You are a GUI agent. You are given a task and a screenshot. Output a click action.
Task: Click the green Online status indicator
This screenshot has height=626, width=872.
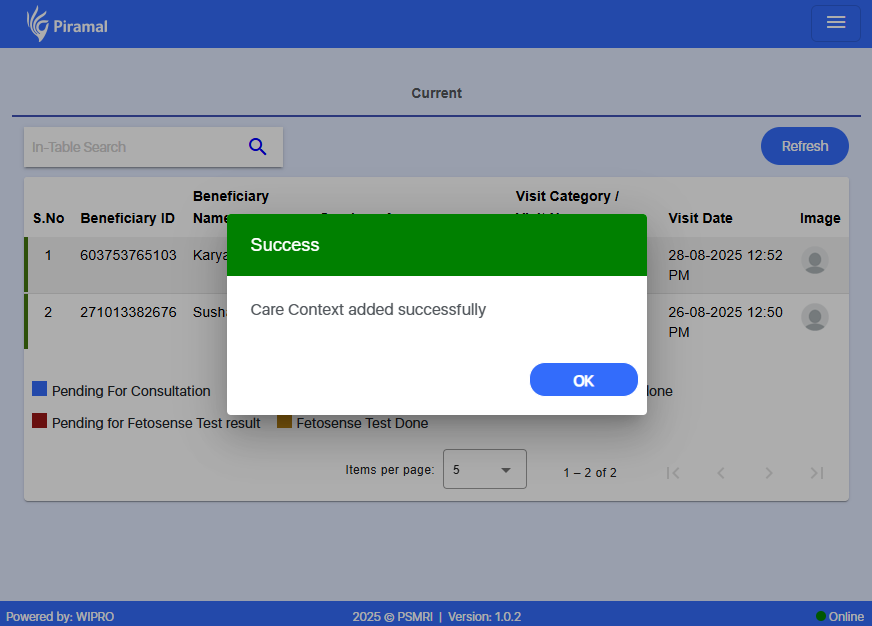821,616
